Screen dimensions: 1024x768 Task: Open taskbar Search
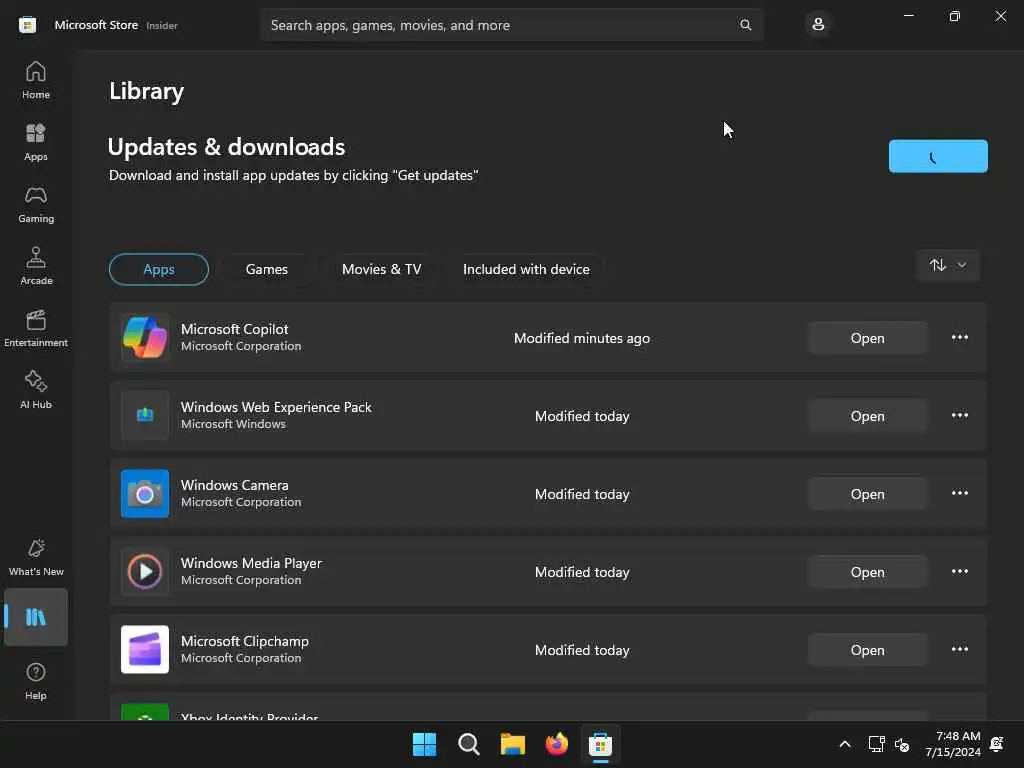click(469, 744)
